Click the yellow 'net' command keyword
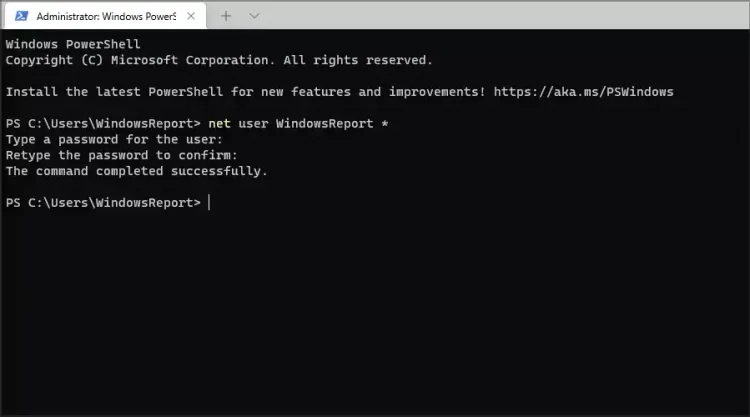Viewport: 750px width, 417px height. coord(220,124)
